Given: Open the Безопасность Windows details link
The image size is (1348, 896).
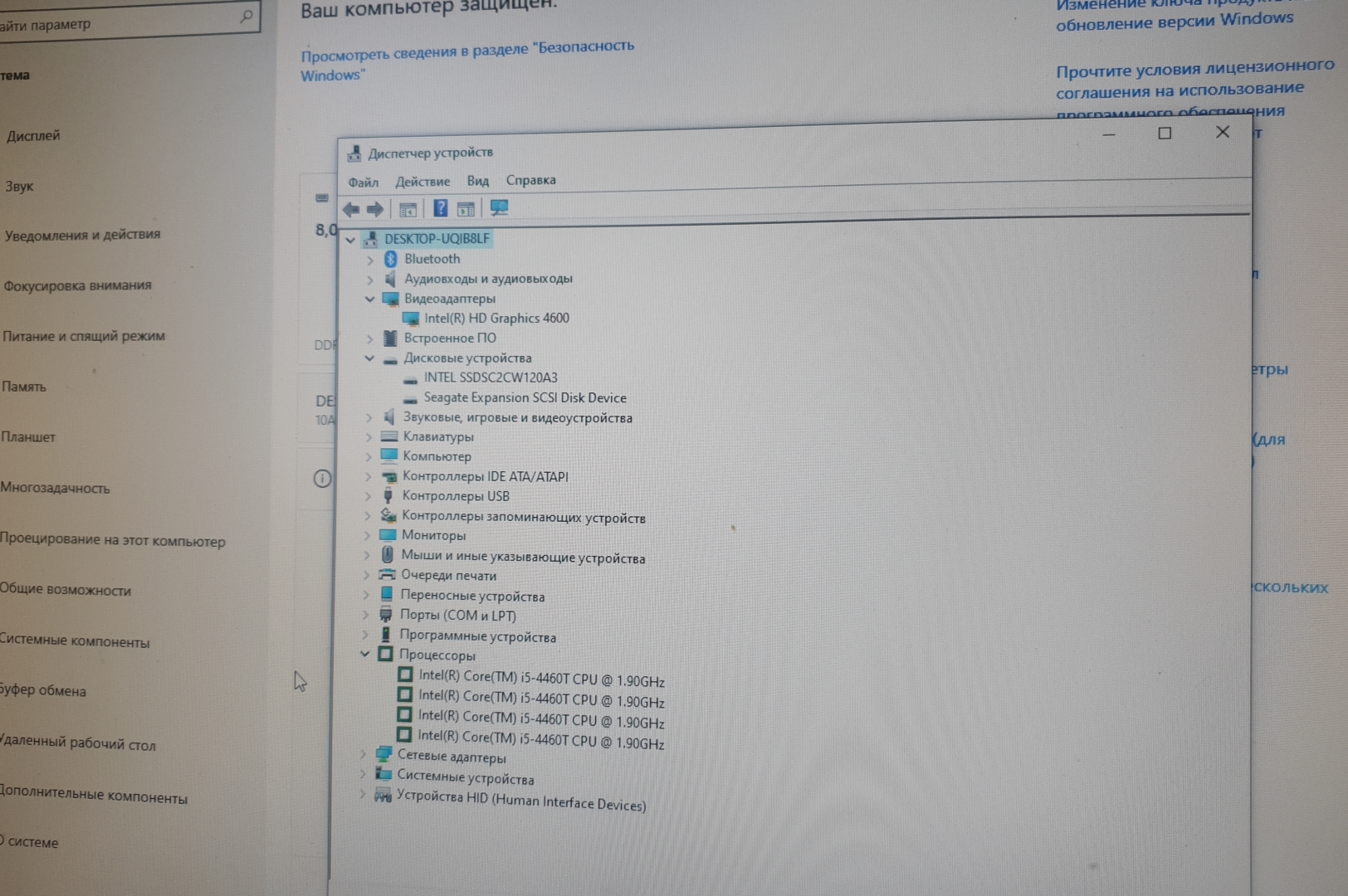Looking at the screenshot, I should 467,61.
